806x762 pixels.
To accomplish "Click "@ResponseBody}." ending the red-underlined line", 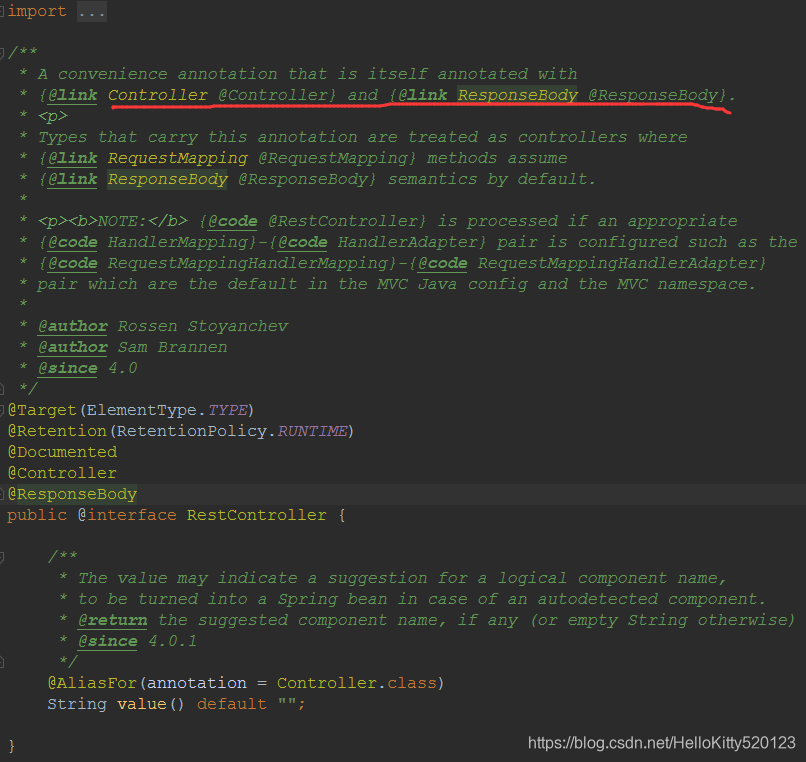I will click(662, 95).
